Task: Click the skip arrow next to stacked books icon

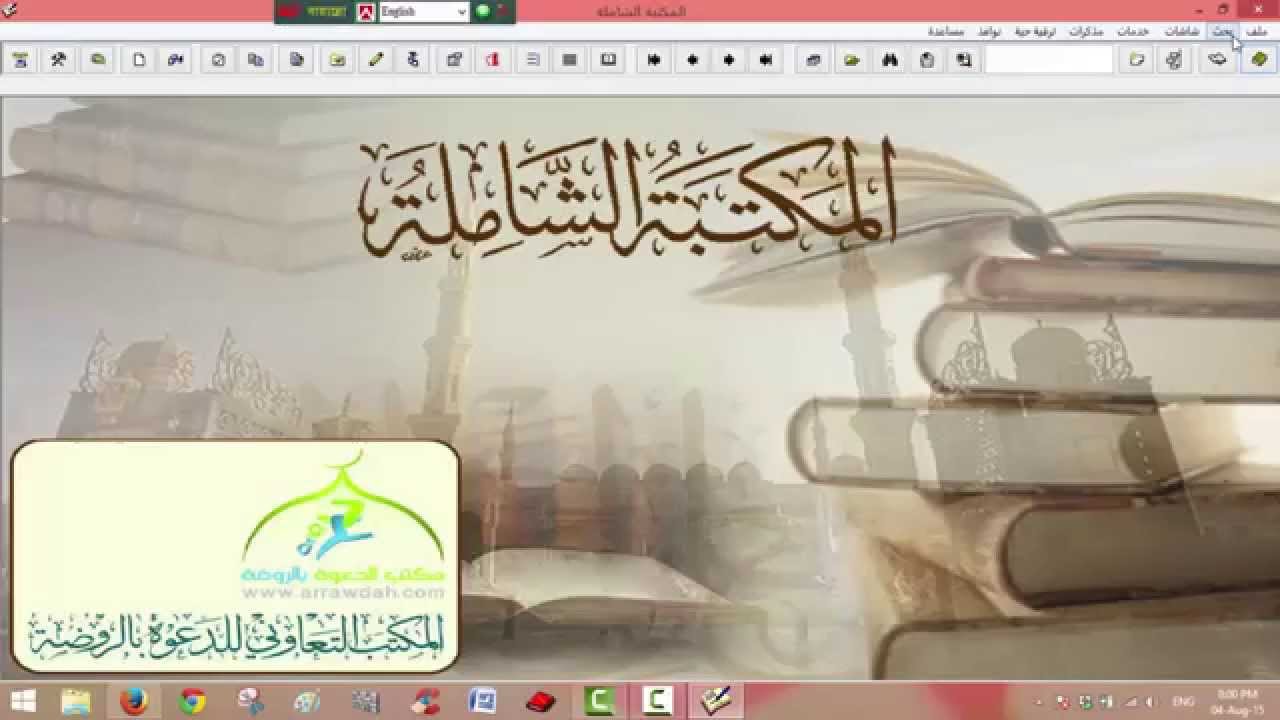Action: pyautogui.click(x=766, y=60)
